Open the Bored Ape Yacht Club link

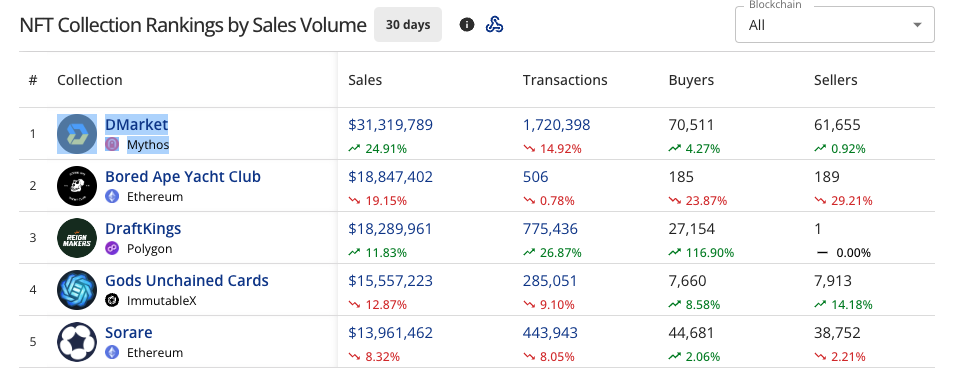183,176
